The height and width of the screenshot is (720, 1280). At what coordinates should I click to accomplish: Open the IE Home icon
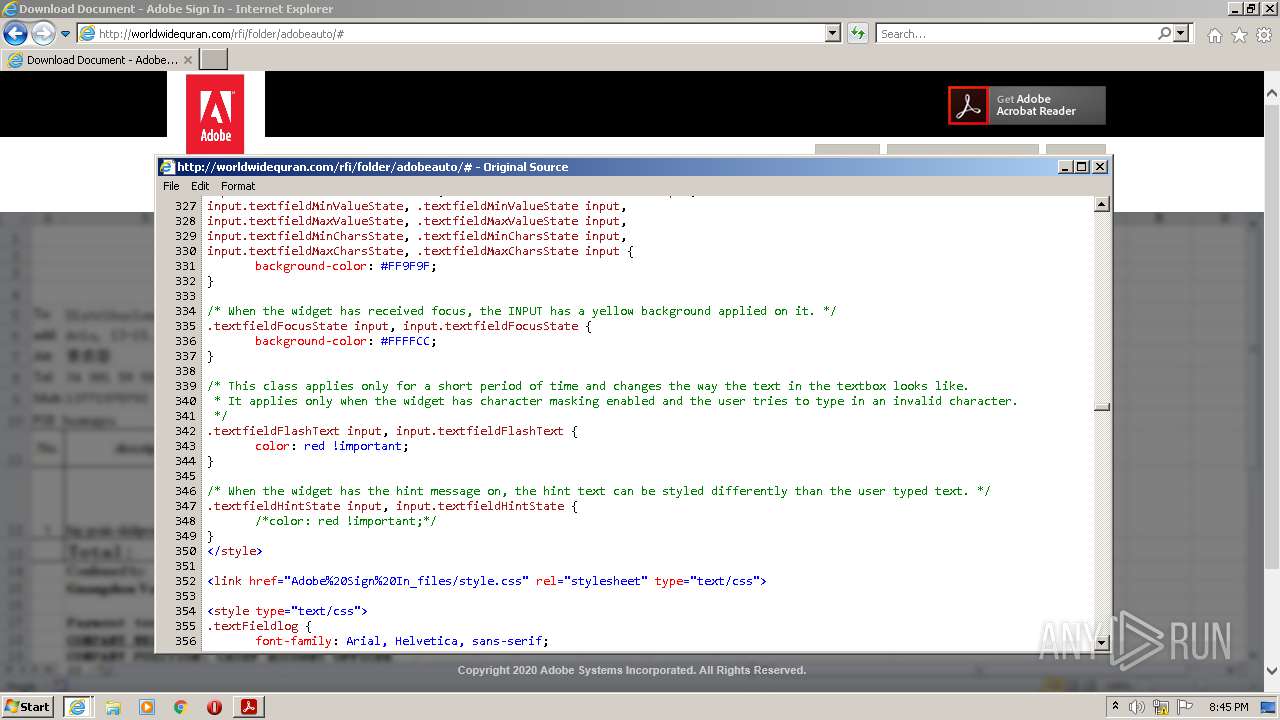coord(1214,35)
